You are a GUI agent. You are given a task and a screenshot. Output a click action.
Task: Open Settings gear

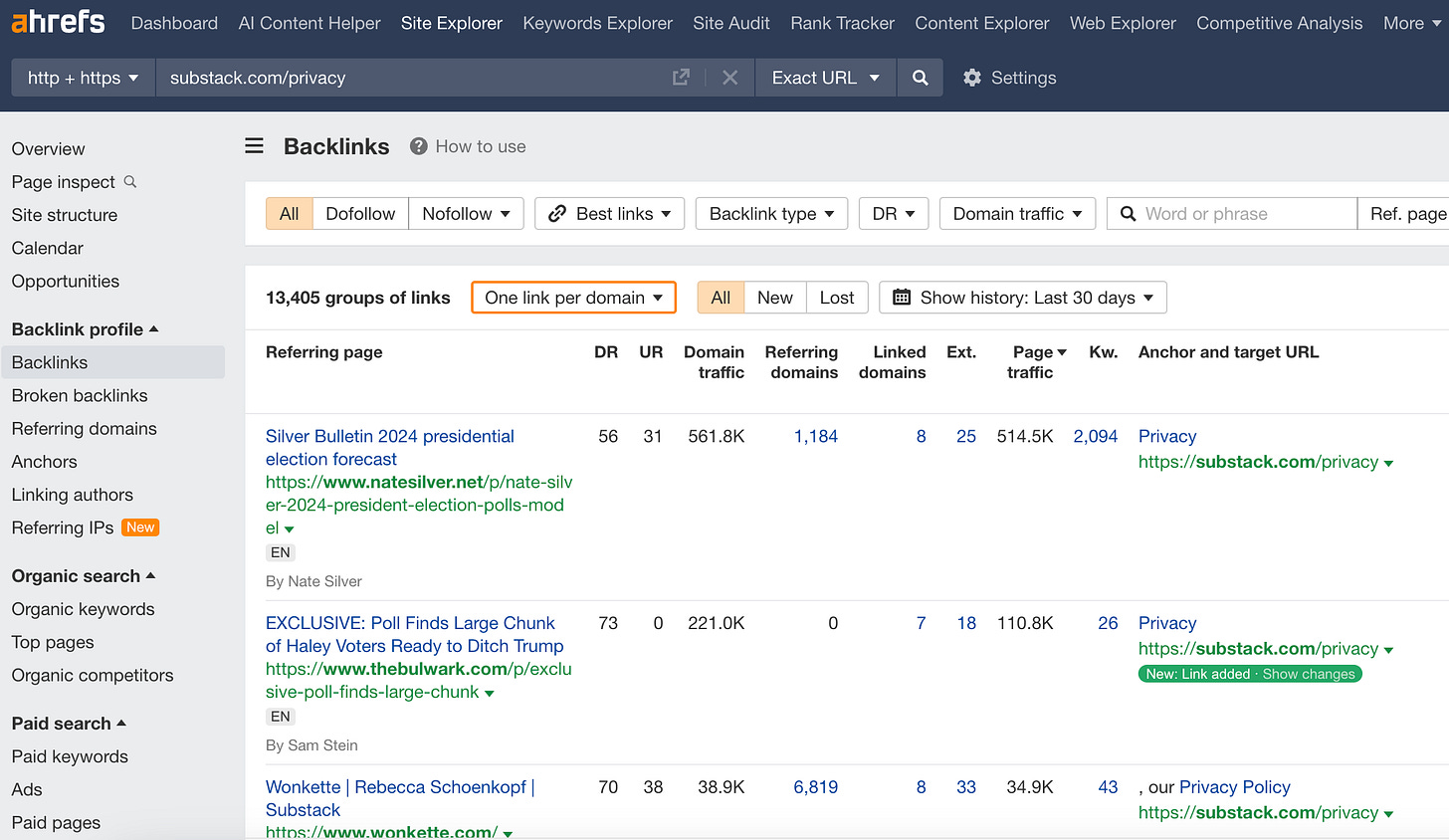(x=972, y=78)
